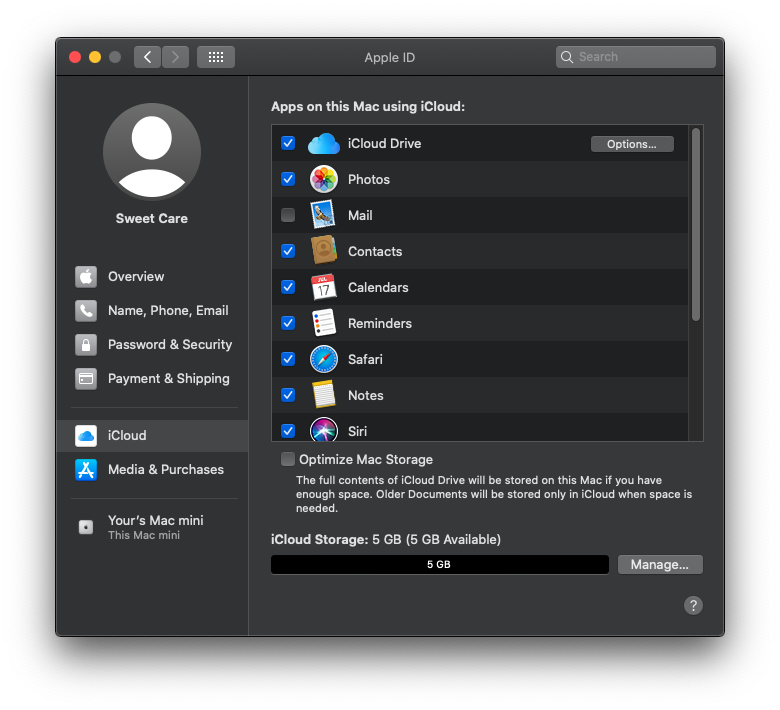This screenshot has height=710, width=780.
Task: Uncheck the Safari checkbox
Action: pos(288,359)
